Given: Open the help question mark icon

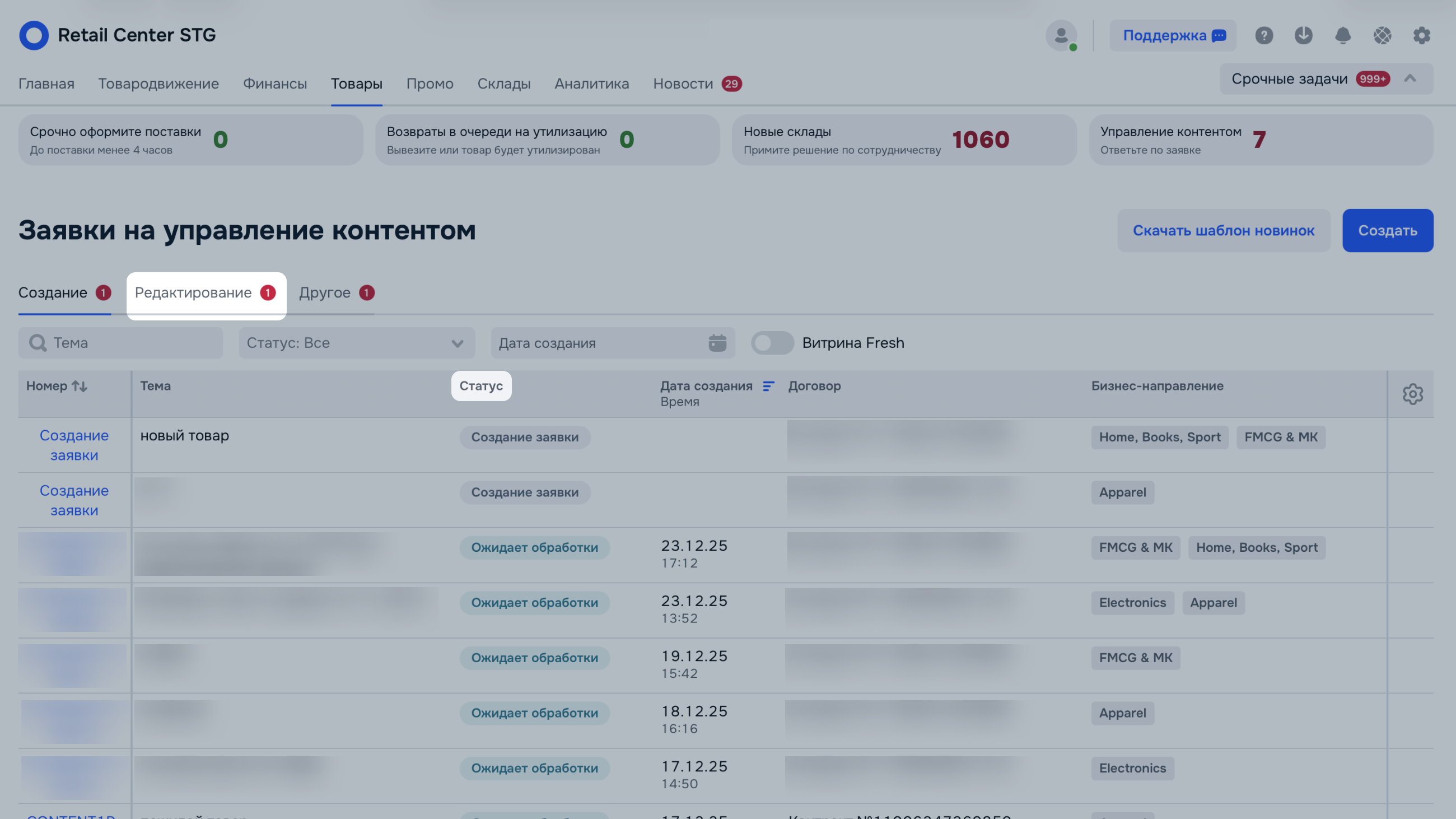Looking at the screenshot, I should (1264, 36).
